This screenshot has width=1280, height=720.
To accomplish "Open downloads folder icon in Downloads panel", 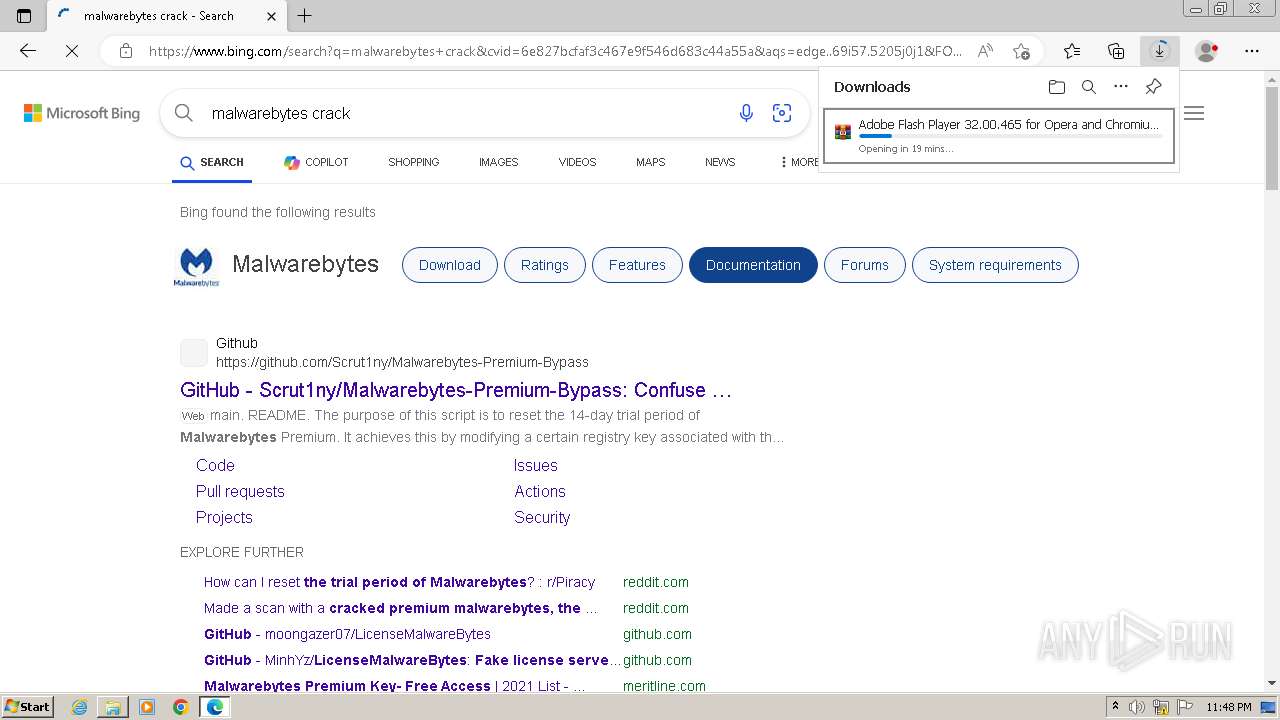I will coord(1057,87).
